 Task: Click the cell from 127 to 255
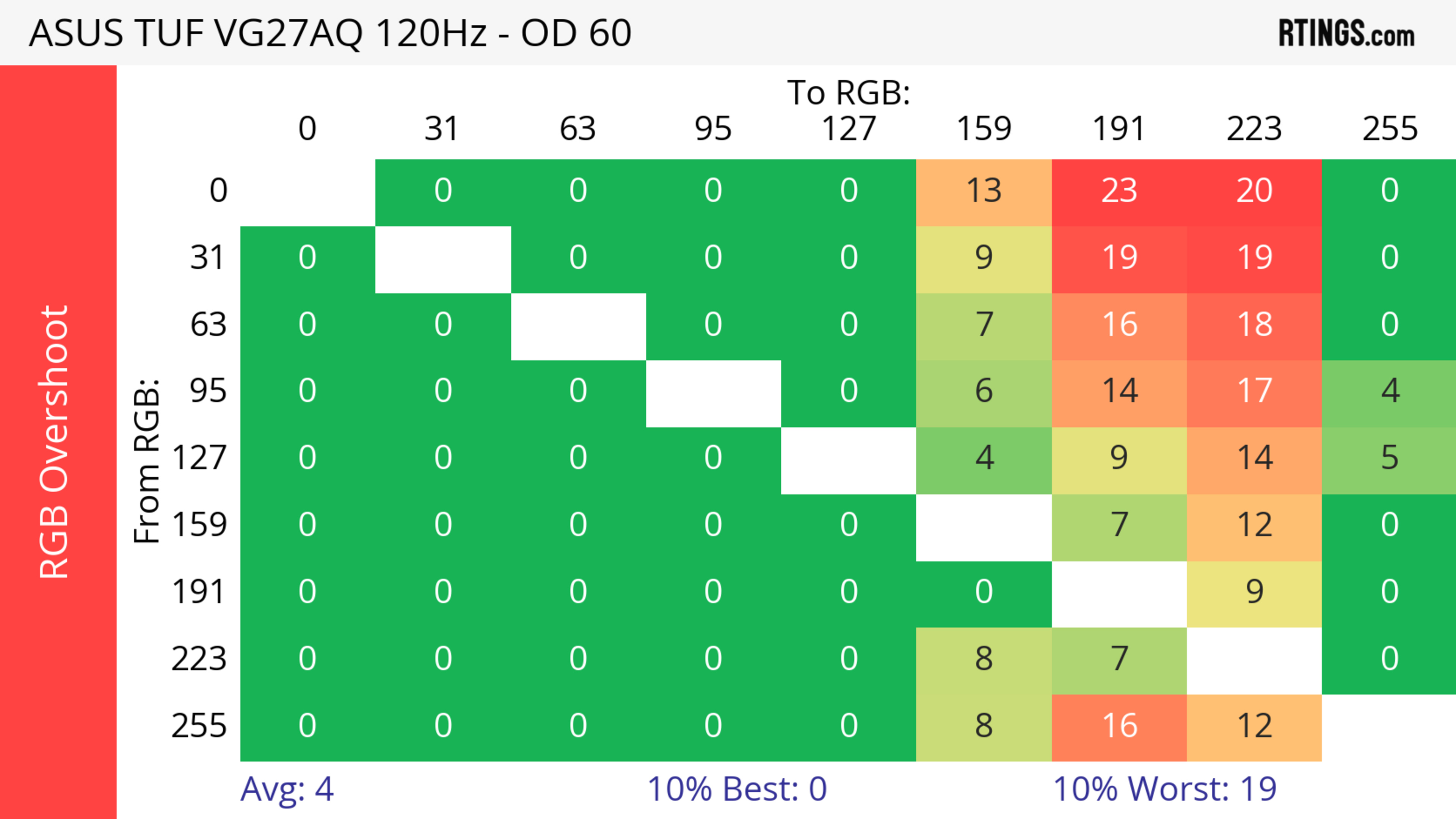tap(1389, 457)
